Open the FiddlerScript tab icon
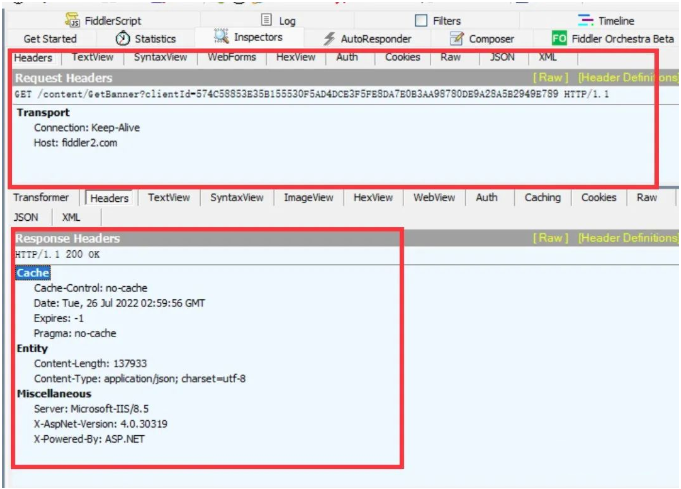Screen dimensions: 681x489 [73, 20]
